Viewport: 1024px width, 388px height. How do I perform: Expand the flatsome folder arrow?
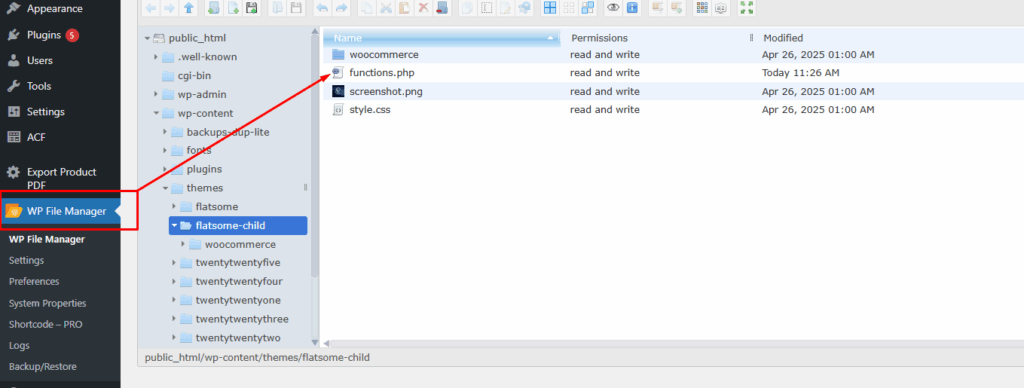174,206
